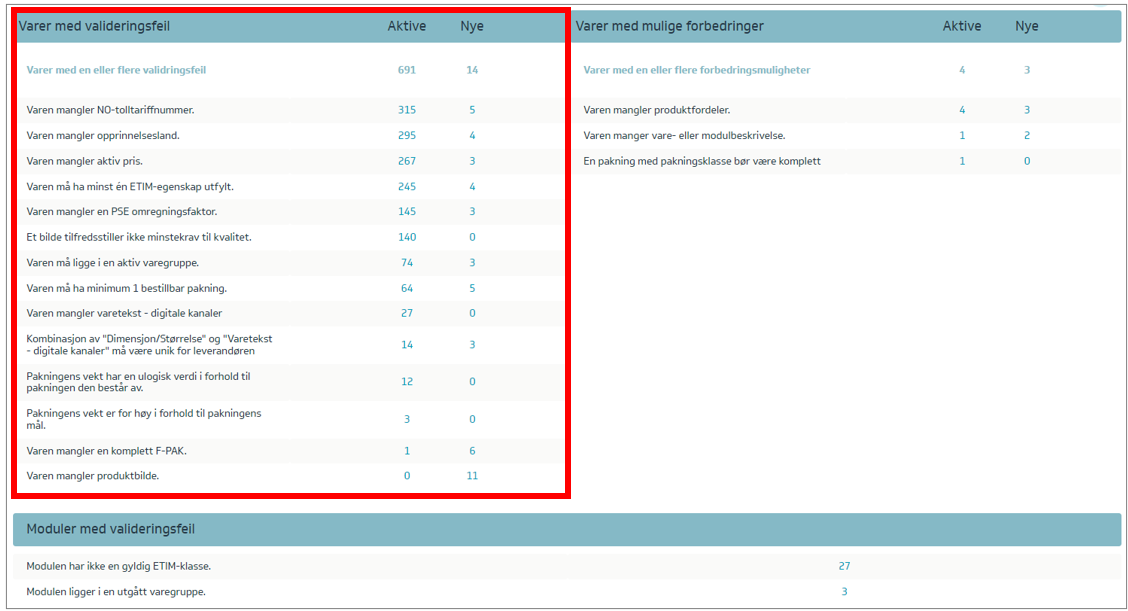Click count 3 for modules in utgått varegruppe
The image size is (1128, 611).
pyautogui.click(x=844, y=592)
